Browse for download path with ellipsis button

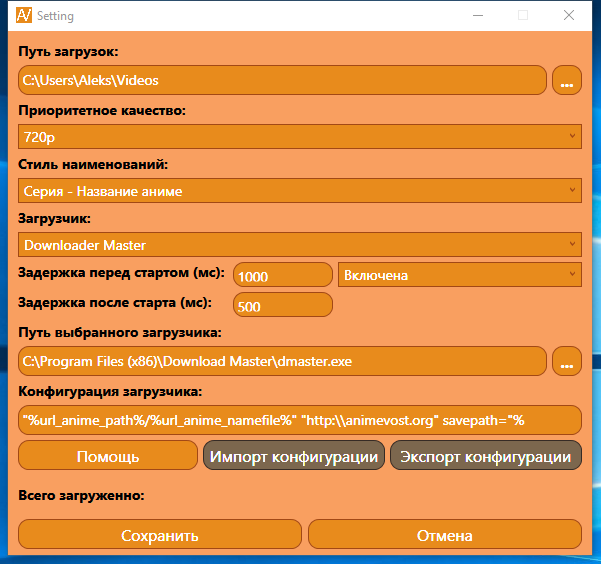point(567,80)
